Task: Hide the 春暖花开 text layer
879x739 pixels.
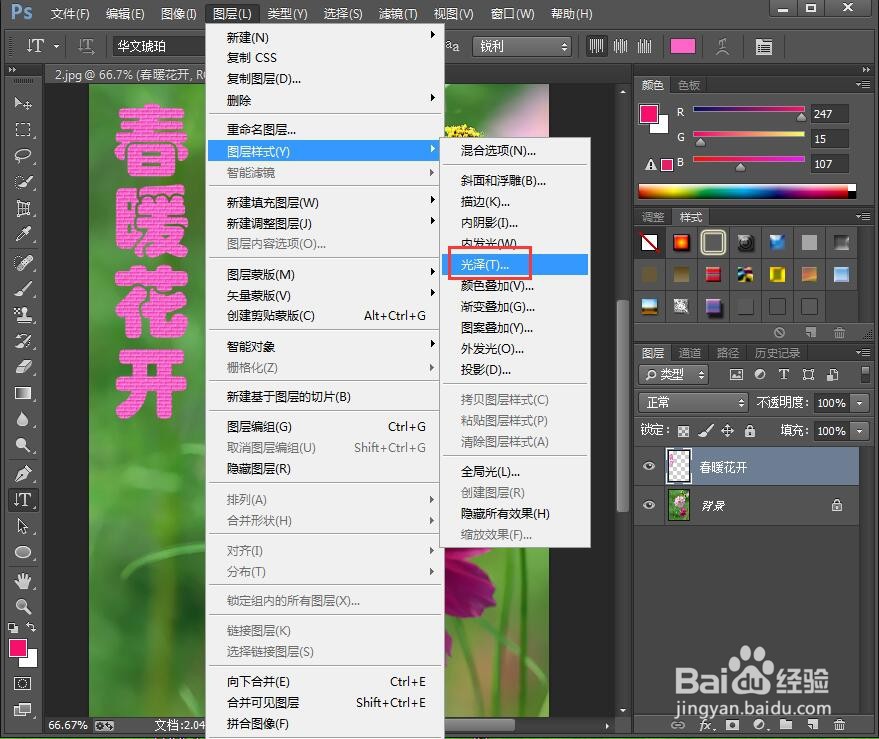Action: (649, 467)
